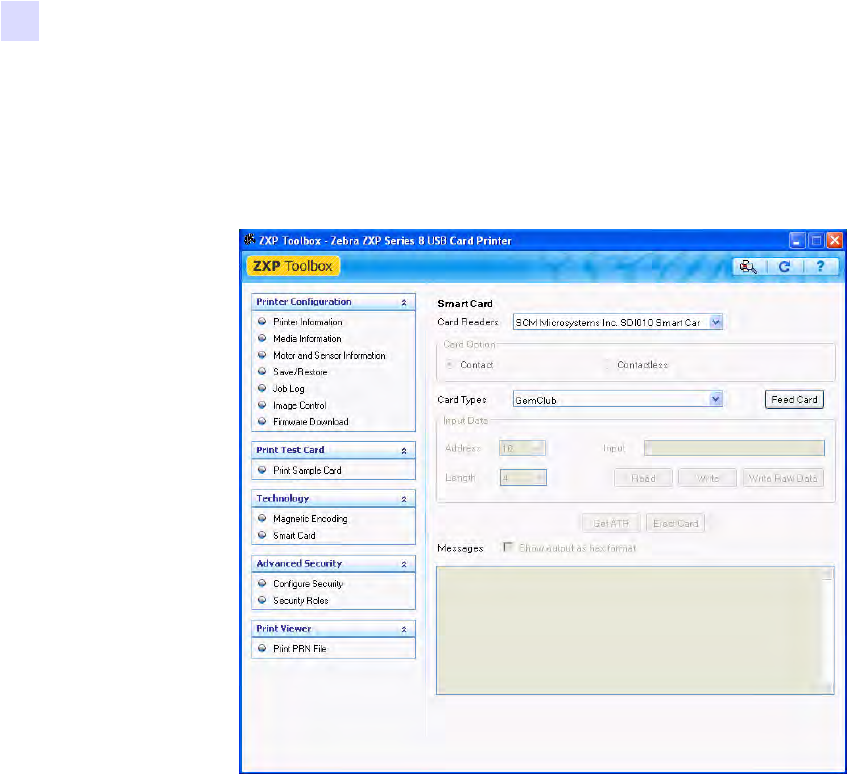Open Configure Security page
The image size is (847, 774).
[x=308, y=584]
